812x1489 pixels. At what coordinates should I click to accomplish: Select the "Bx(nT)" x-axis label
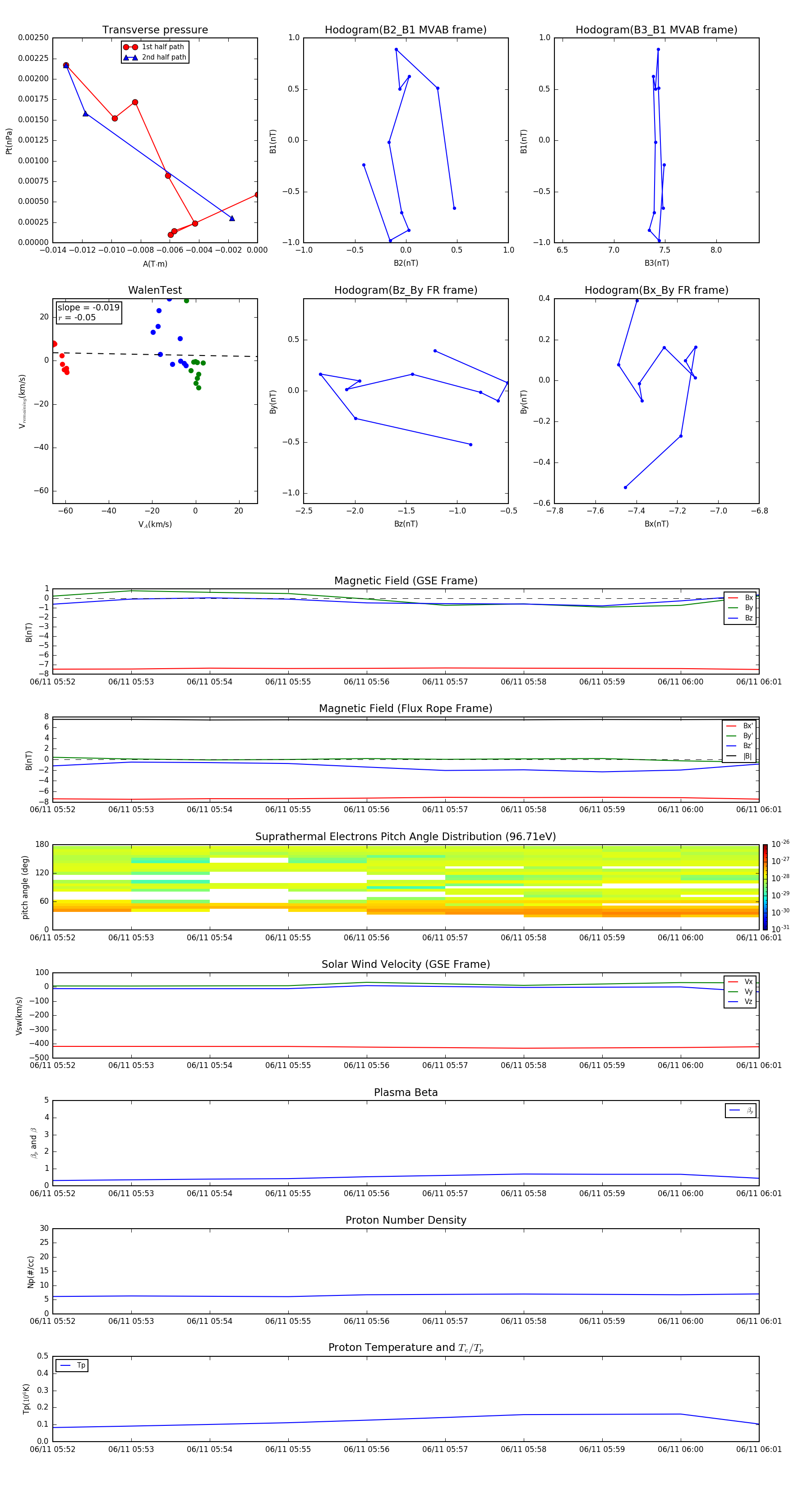click(x=656, y=524)
